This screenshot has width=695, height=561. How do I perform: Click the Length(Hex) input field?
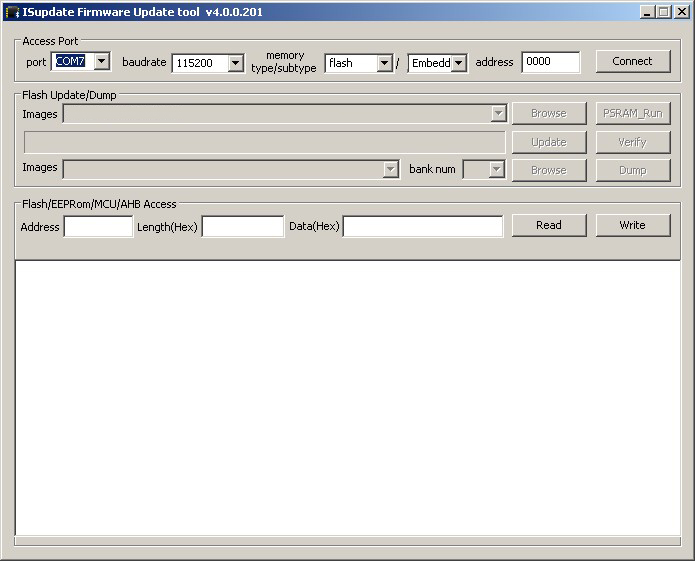[243, 227]
